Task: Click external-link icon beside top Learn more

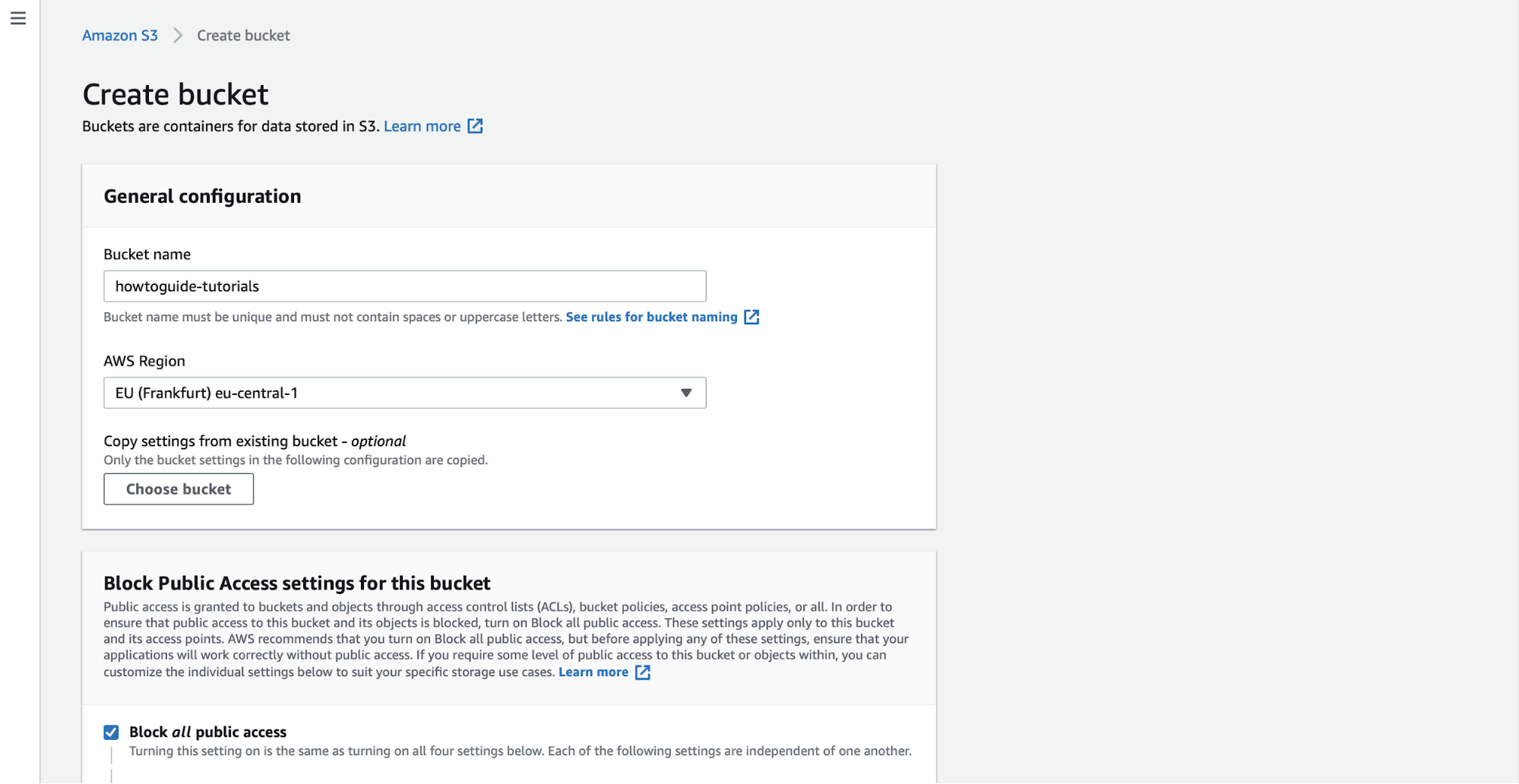Action: tap(475, 126)
